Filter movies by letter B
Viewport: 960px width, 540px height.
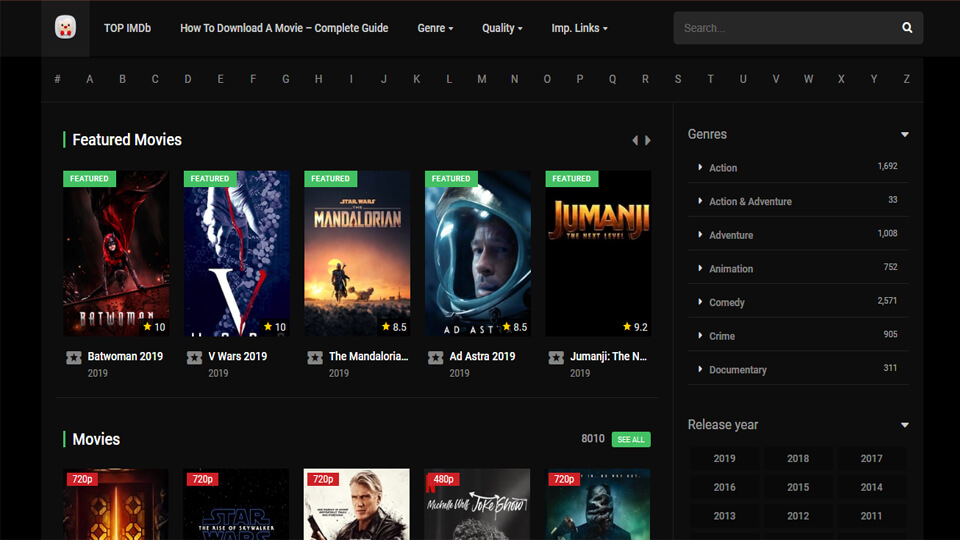tap(122, 79)
